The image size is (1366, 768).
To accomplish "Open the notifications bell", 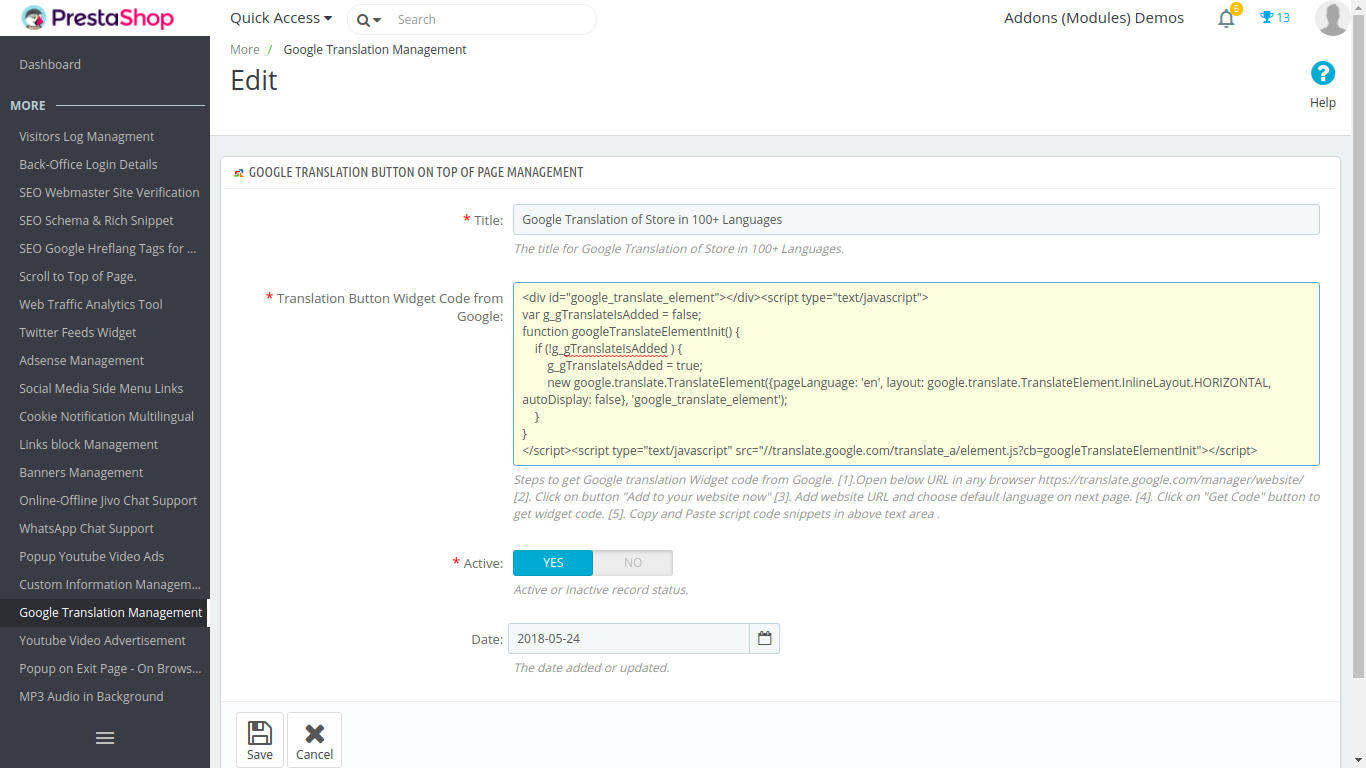I will 1227,18.
